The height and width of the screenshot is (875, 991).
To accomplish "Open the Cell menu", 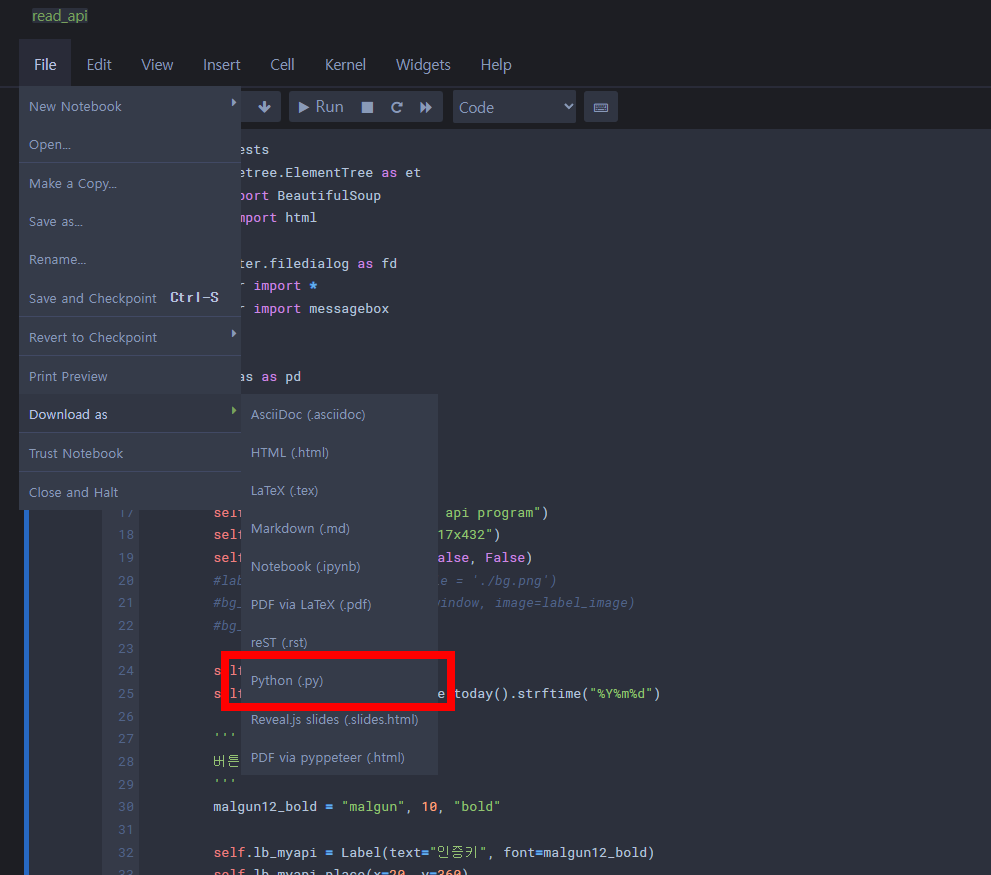I will [283, 64].
